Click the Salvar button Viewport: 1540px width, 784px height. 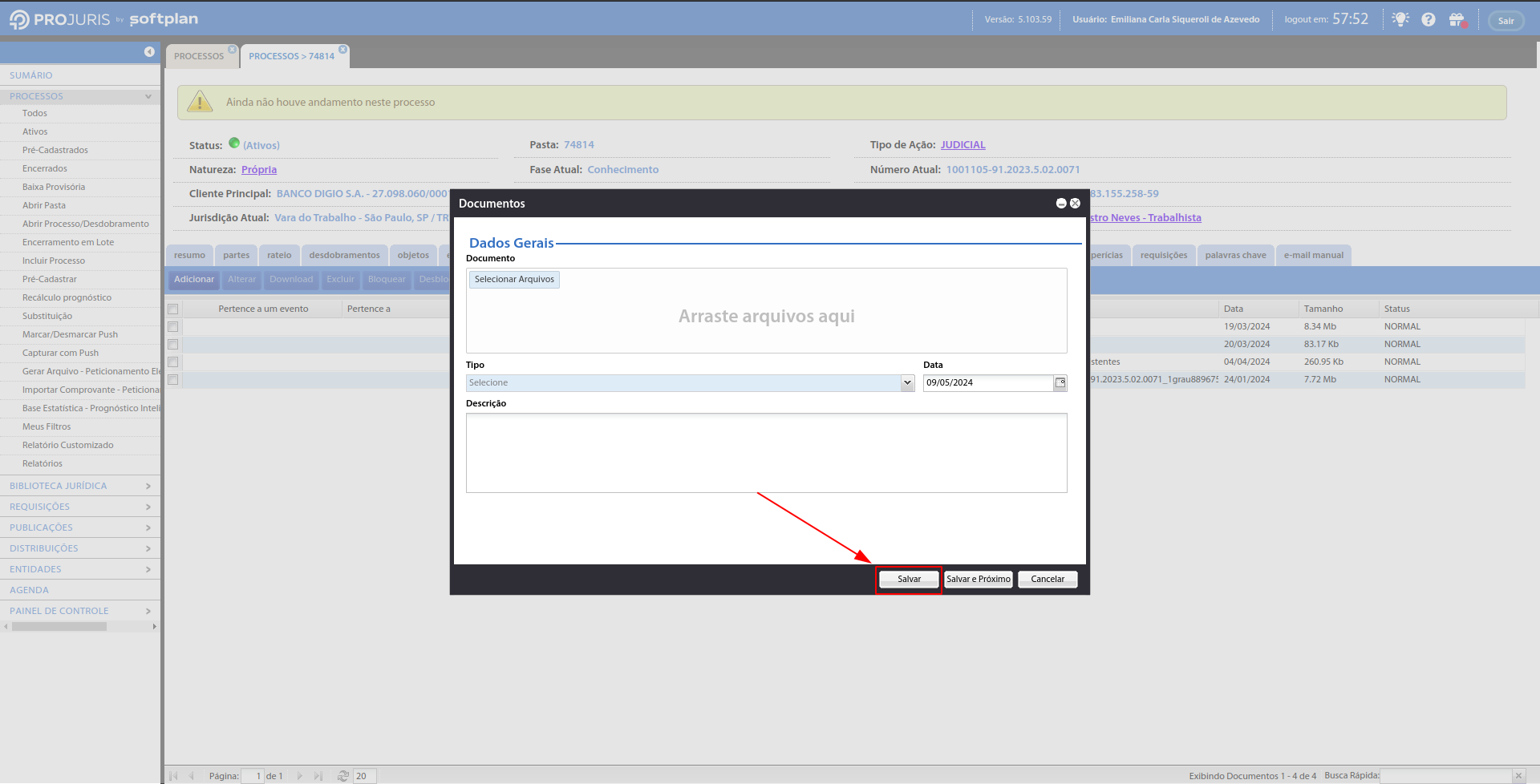tap(909, 580)
